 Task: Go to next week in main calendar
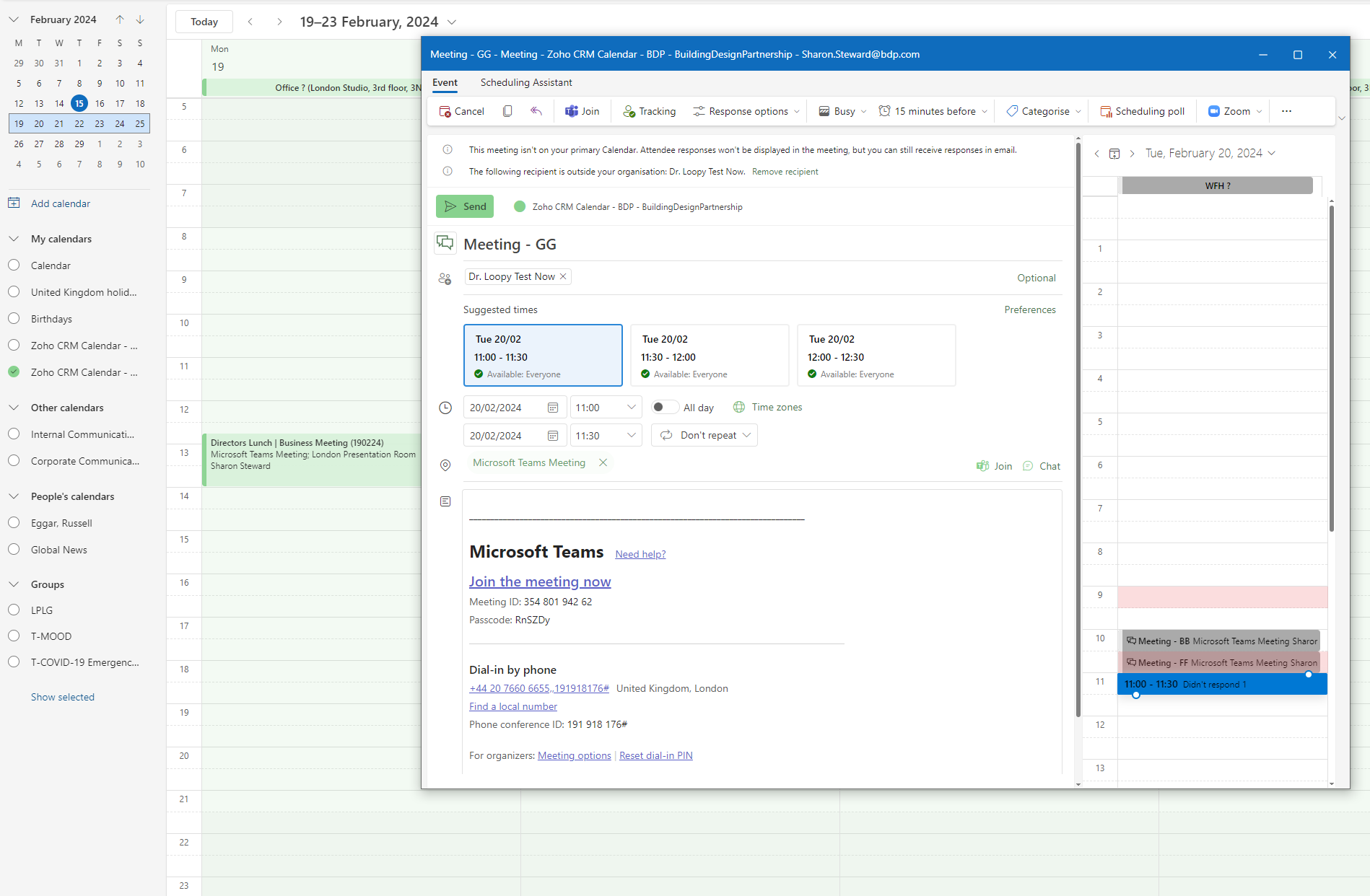[279, 22]
